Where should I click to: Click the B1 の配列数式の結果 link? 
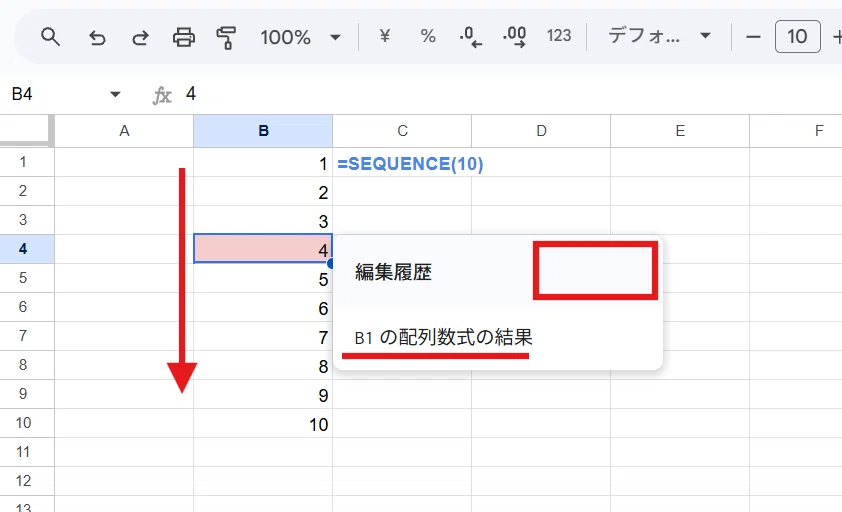tap(444, 337)
